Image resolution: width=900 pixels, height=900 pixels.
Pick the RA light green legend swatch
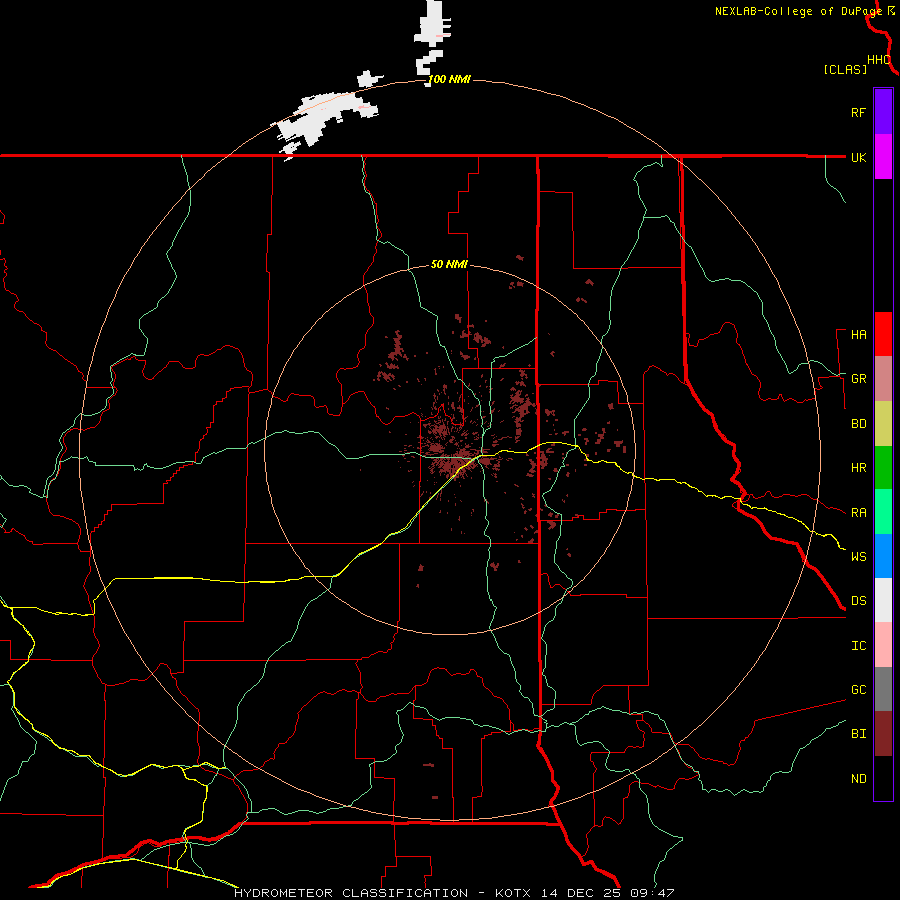pos(883,512)
